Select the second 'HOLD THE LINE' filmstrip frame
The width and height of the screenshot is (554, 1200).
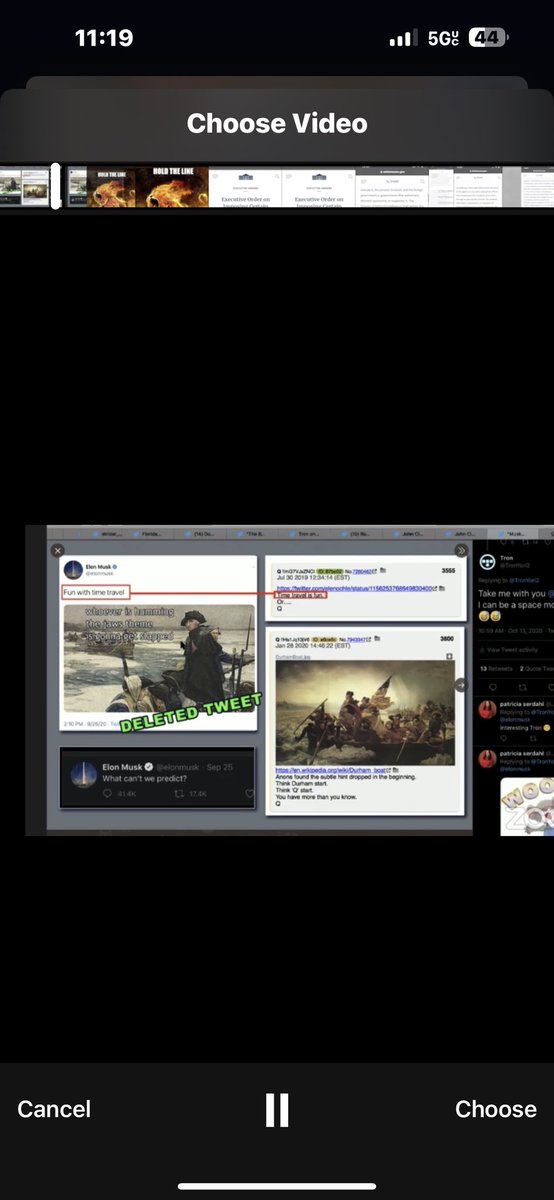pyautogui.click(x=172, y=187)
